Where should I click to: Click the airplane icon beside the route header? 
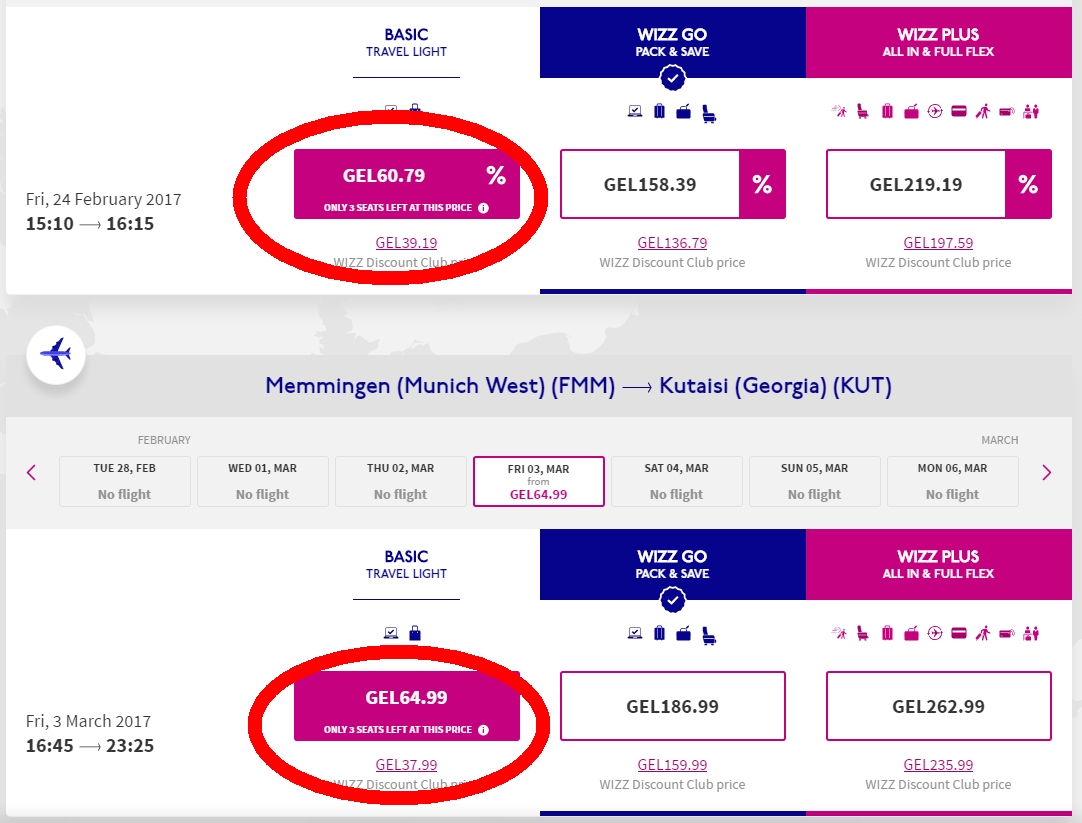pos(56,354)
